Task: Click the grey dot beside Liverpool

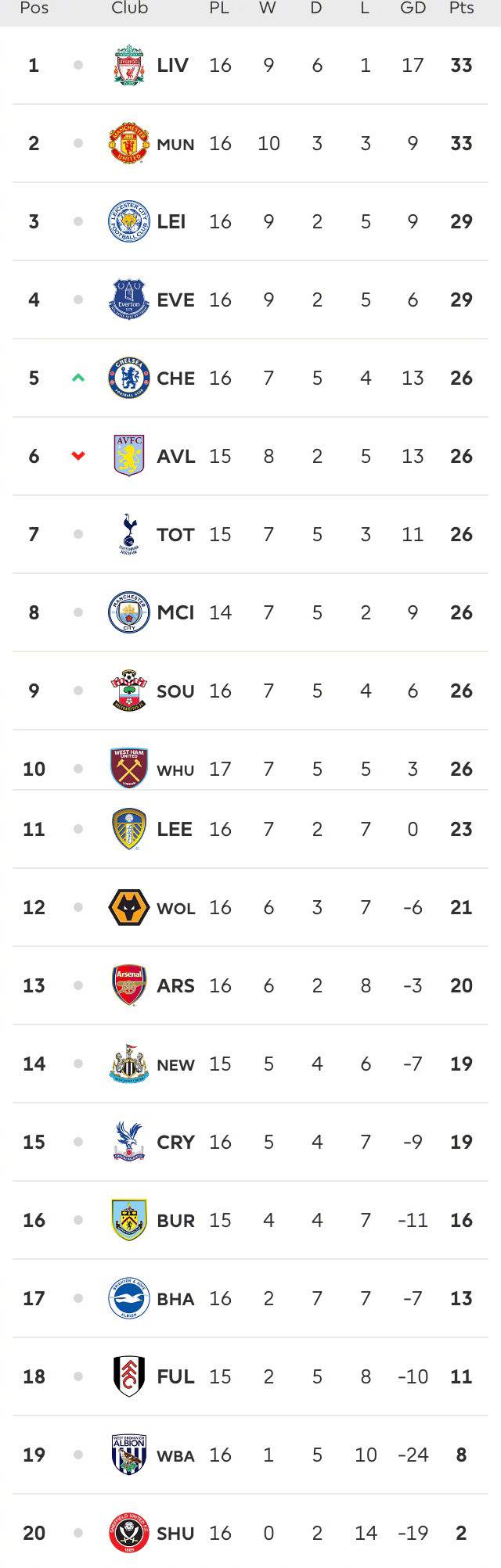Action: [77, 65]
